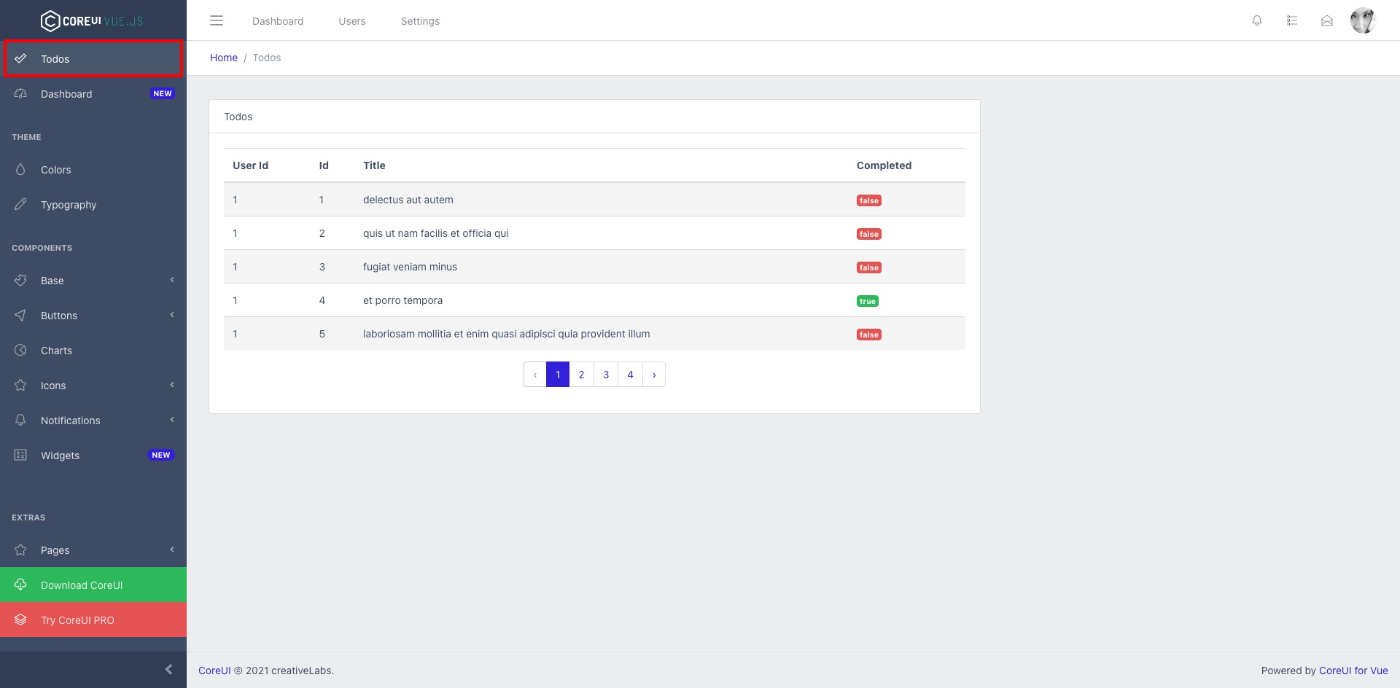Open the CoreUI for Vue footer link
Image resolution: width=1400 pixels, height=688 pixels.
tap(1353, 671)
